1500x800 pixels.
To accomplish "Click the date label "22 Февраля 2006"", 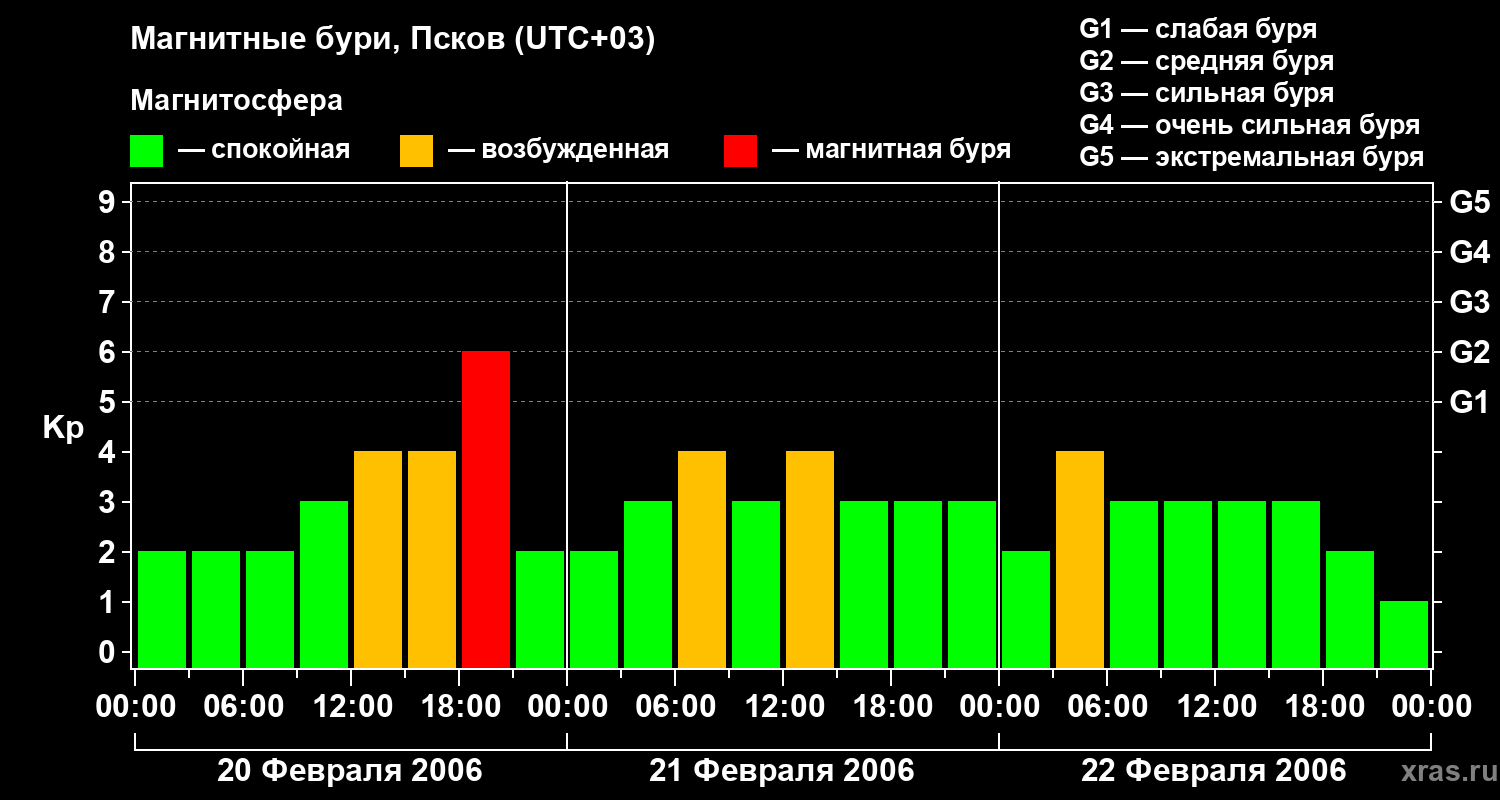I will (x=1214, y=771).
